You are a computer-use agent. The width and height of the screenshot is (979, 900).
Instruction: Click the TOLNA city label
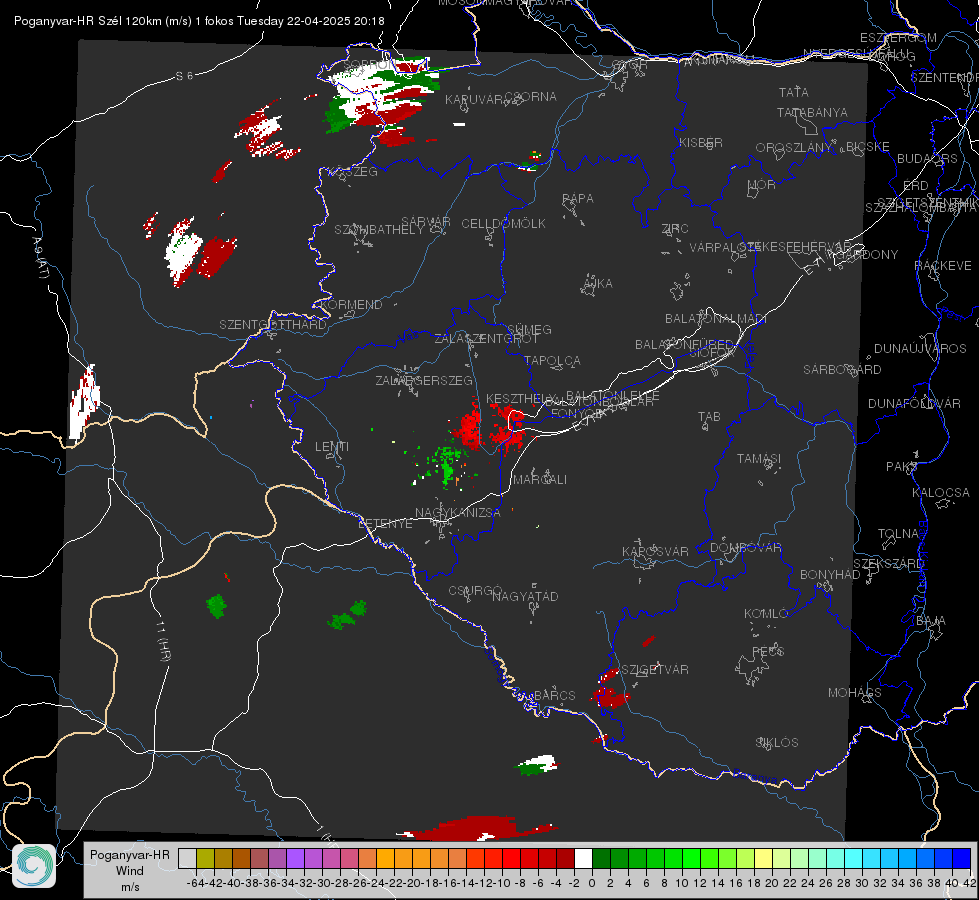pos(898,534)
